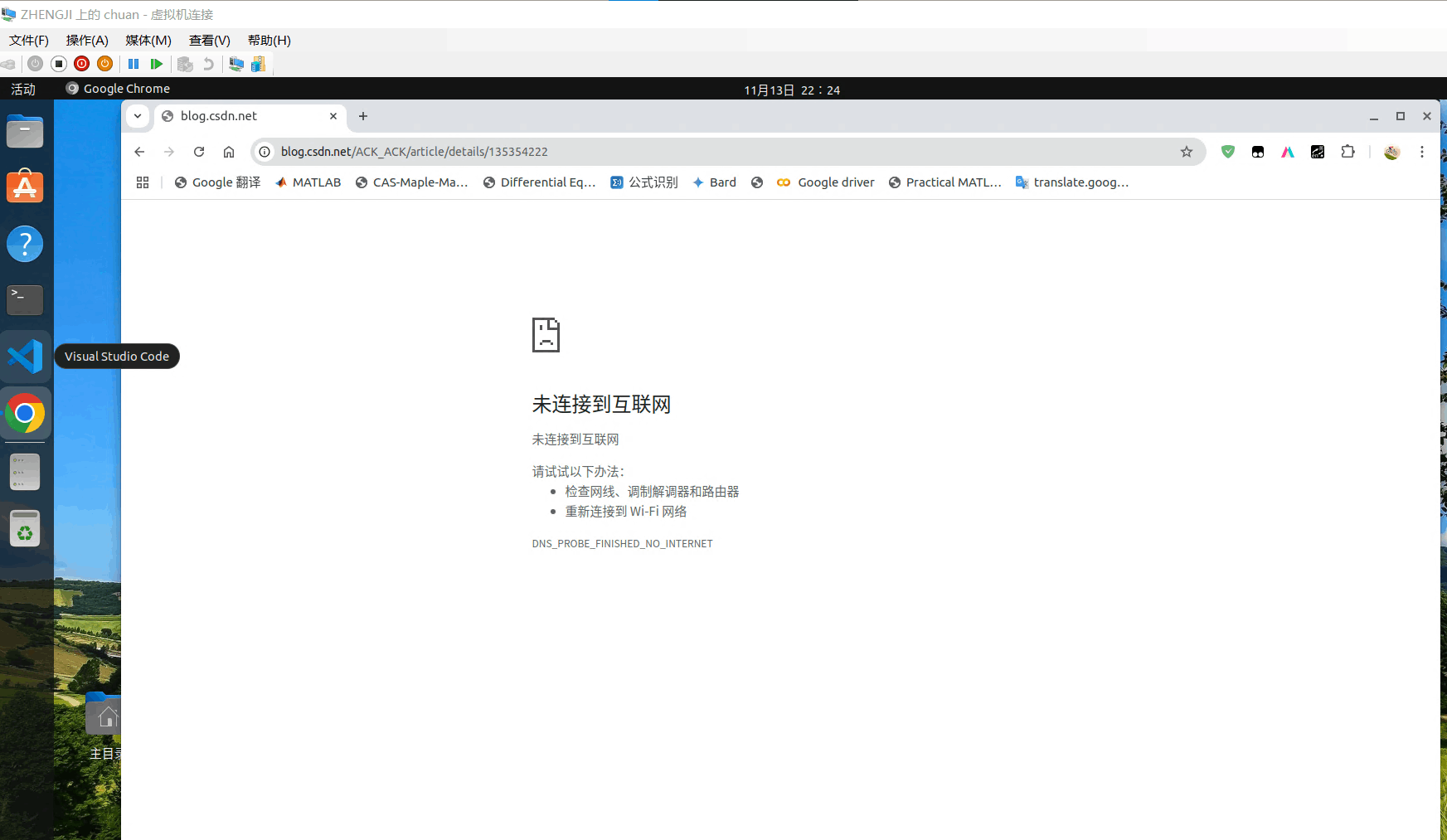
Task: Send Ctrl+Alt+Del via Hyper-V toolbar icon
Action: point(9,64)
